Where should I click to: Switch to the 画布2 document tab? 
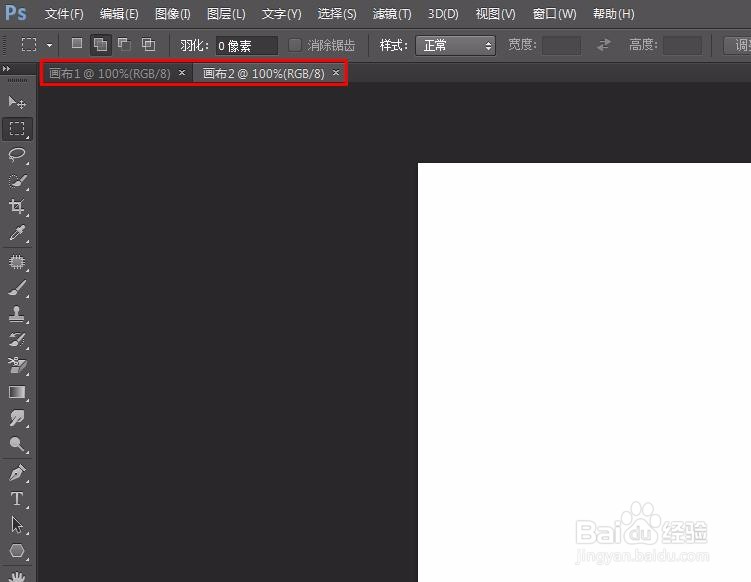263,73
